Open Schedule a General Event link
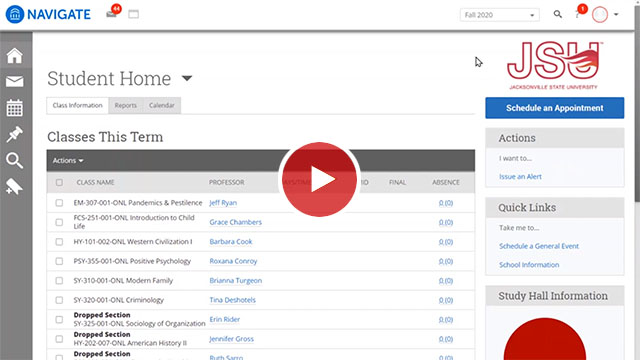Image resolution: width=640 pixels, height=360 pixels. point(539,246)
